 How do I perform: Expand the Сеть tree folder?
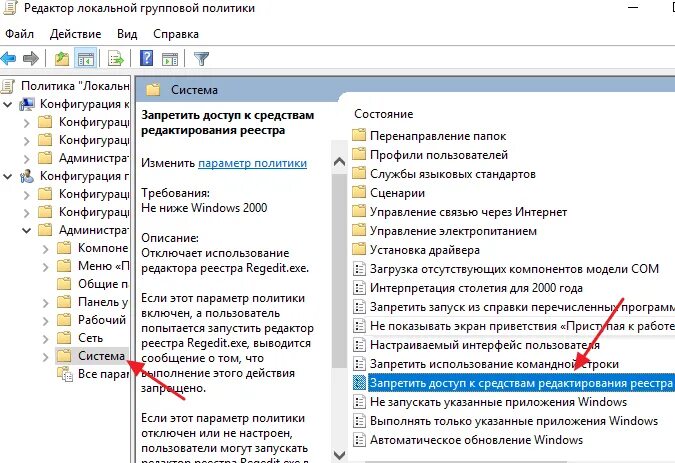(46, 339)
